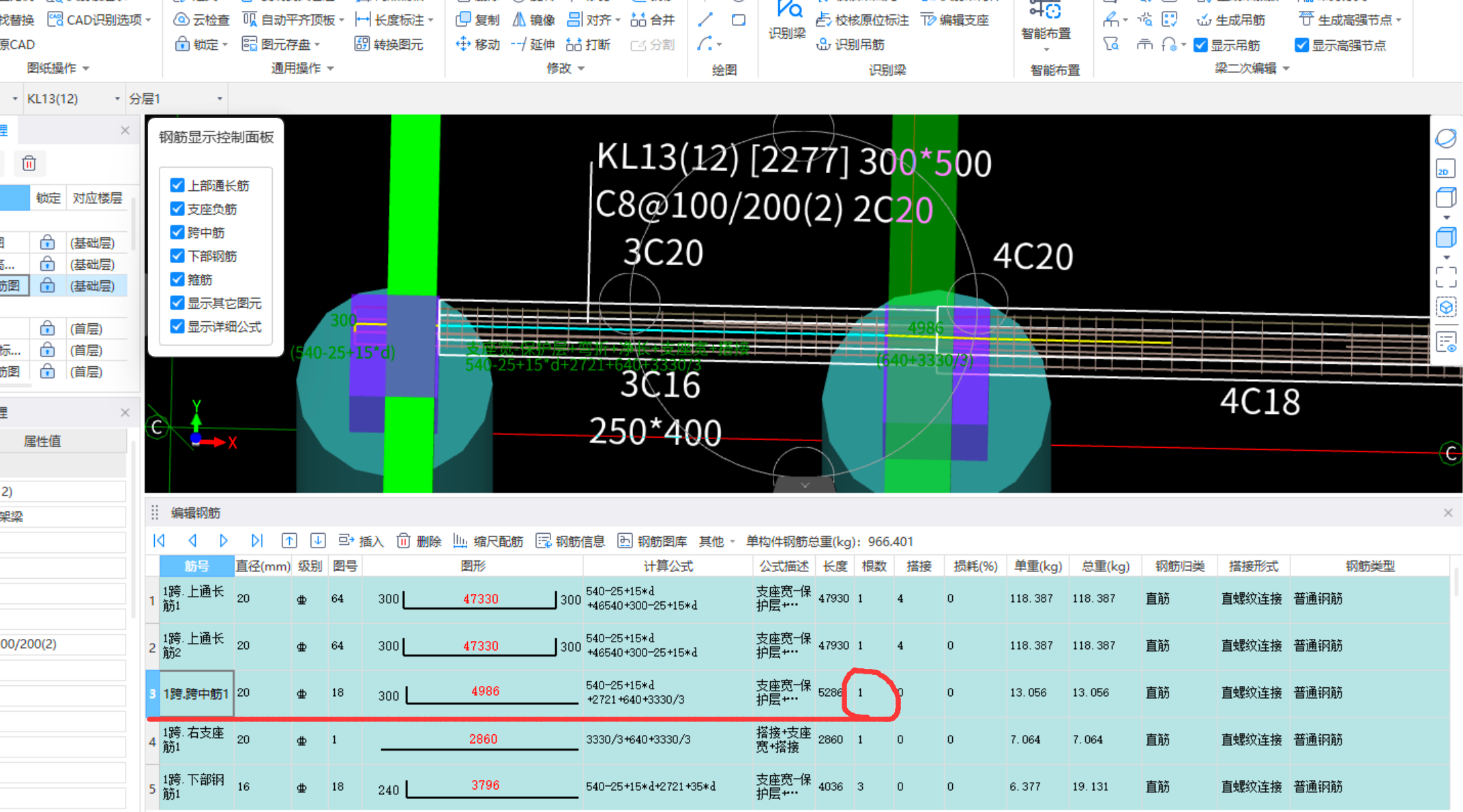Toggle 跨中筋 checkbox
Image resolution: width=1463 pixels, height=812 pixels.
[x=177, y=232]
